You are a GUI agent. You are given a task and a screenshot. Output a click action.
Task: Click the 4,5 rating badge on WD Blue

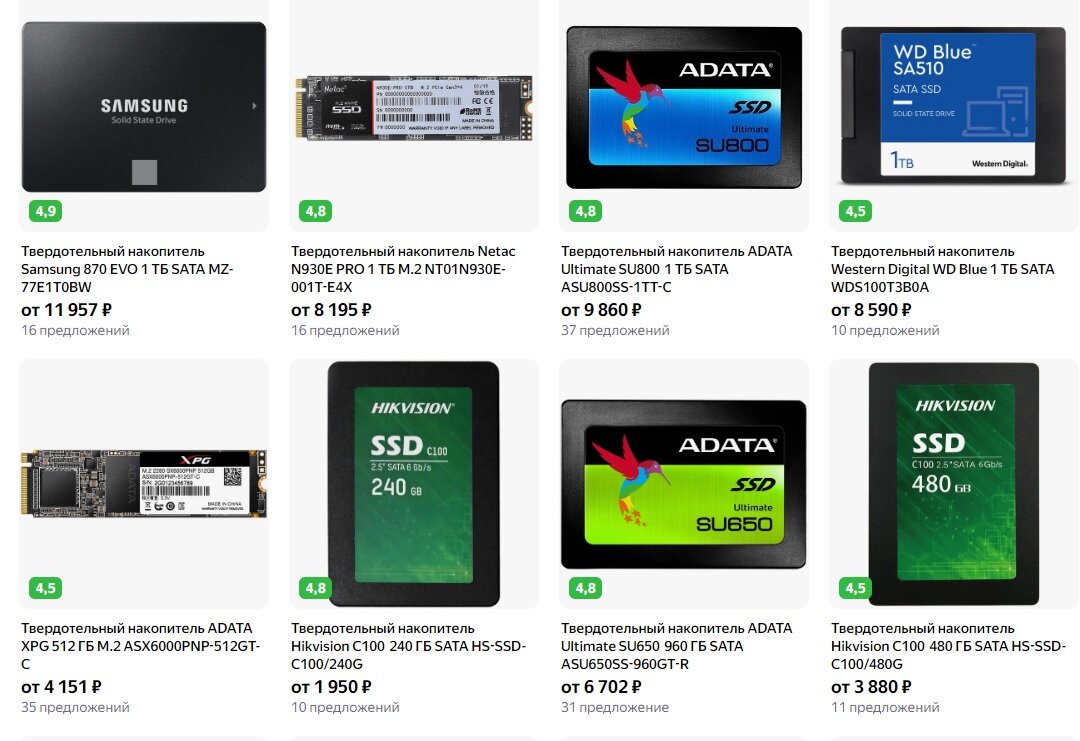point(855,211)
